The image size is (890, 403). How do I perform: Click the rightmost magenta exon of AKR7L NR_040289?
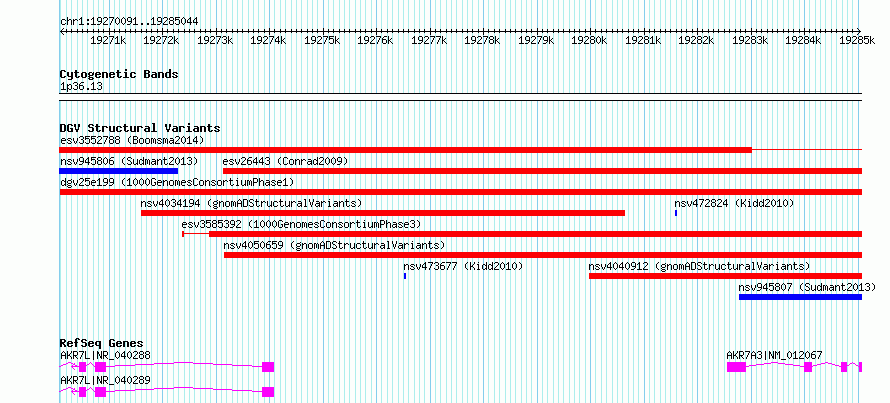click(268, 392)
